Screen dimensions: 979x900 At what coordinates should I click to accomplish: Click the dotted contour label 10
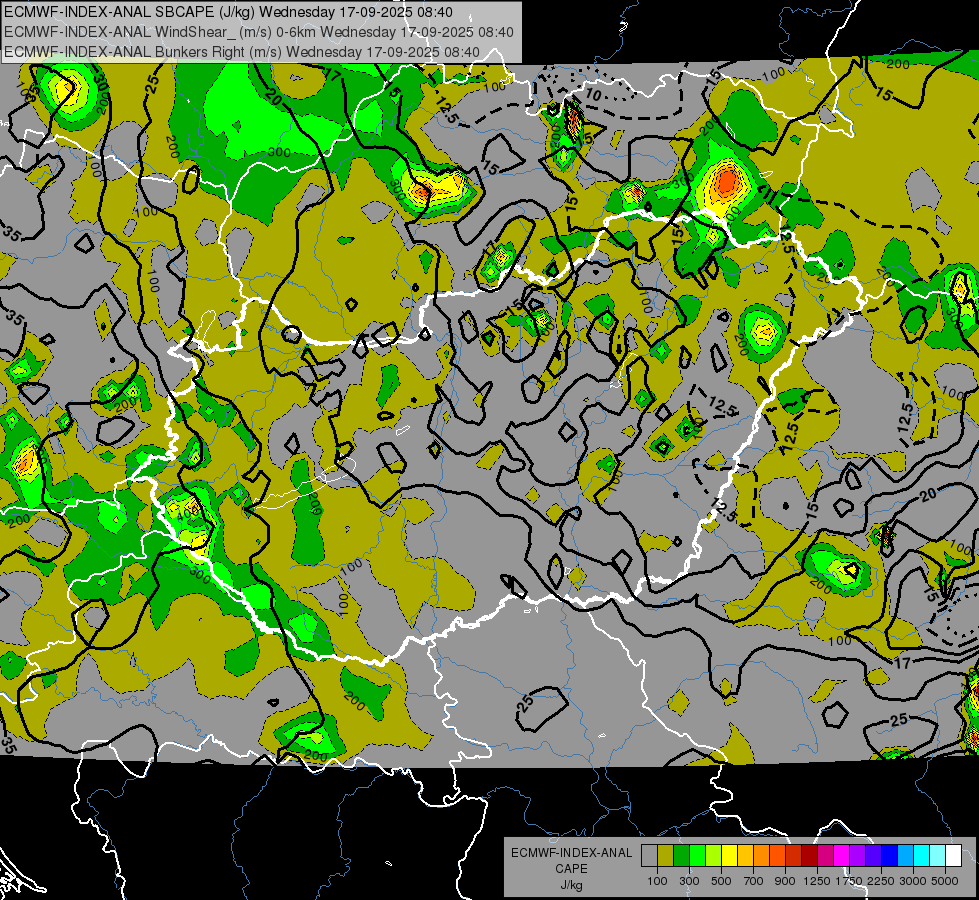pyautogui.click(x=593, y=95)
